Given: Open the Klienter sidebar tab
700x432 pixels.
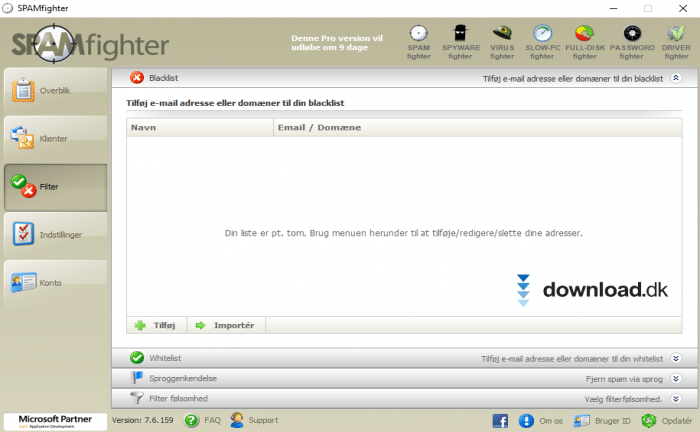Looking at the screenshot, I should click(x=55, y=139).
